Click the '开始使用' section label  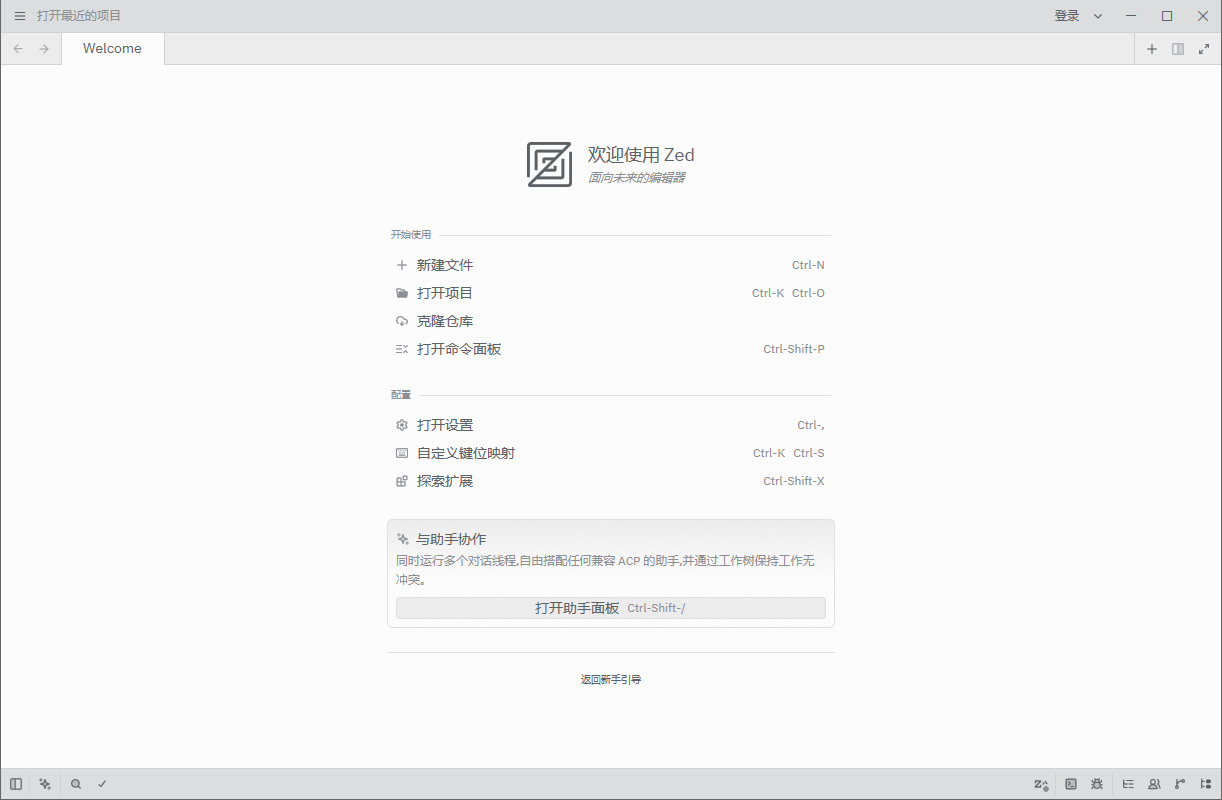click(x=411, y=235)
